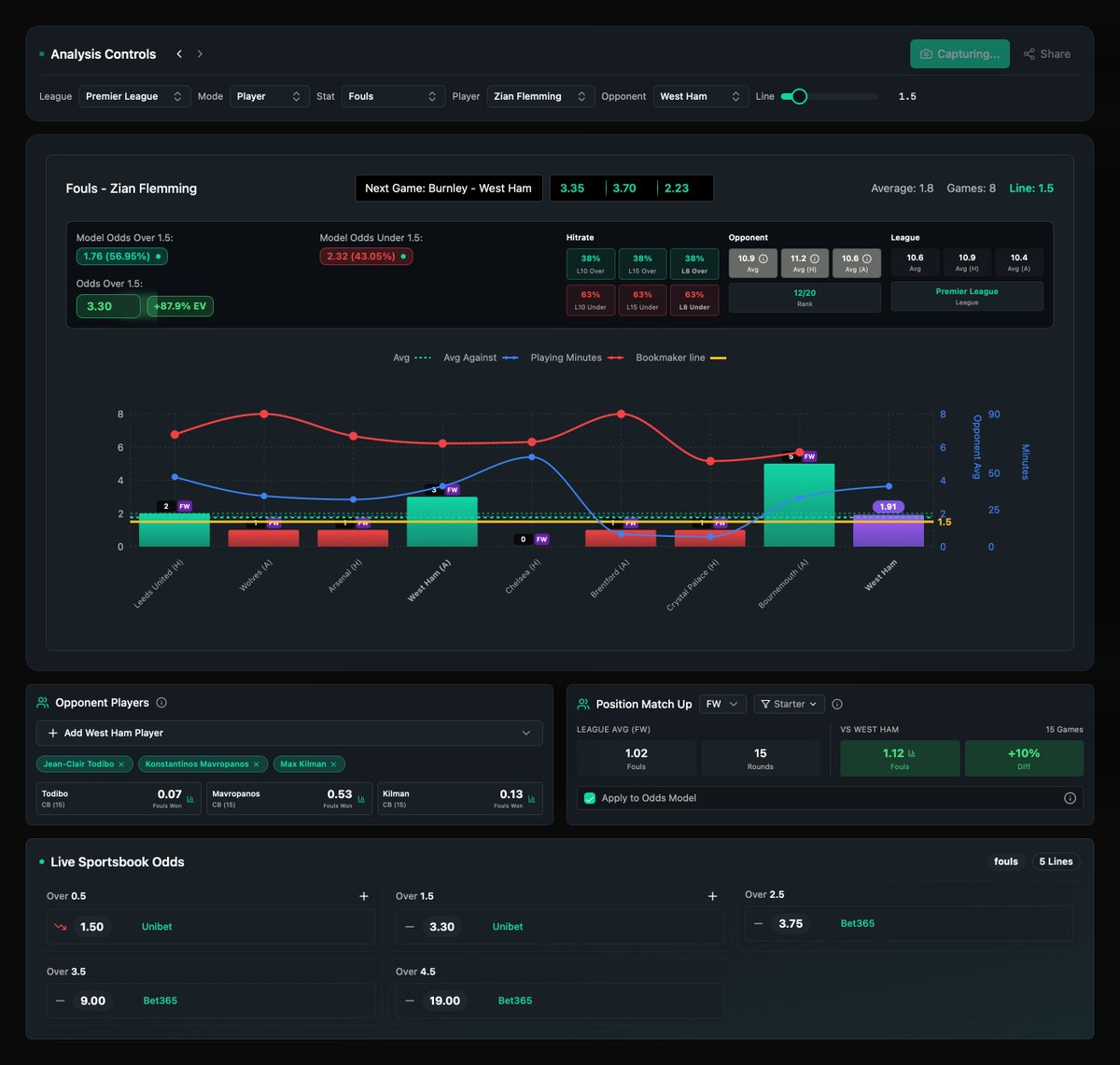Toggle the Bookmaker line legend item
Viewport: 1120px width, 1065px height.
tap(680, 357)
